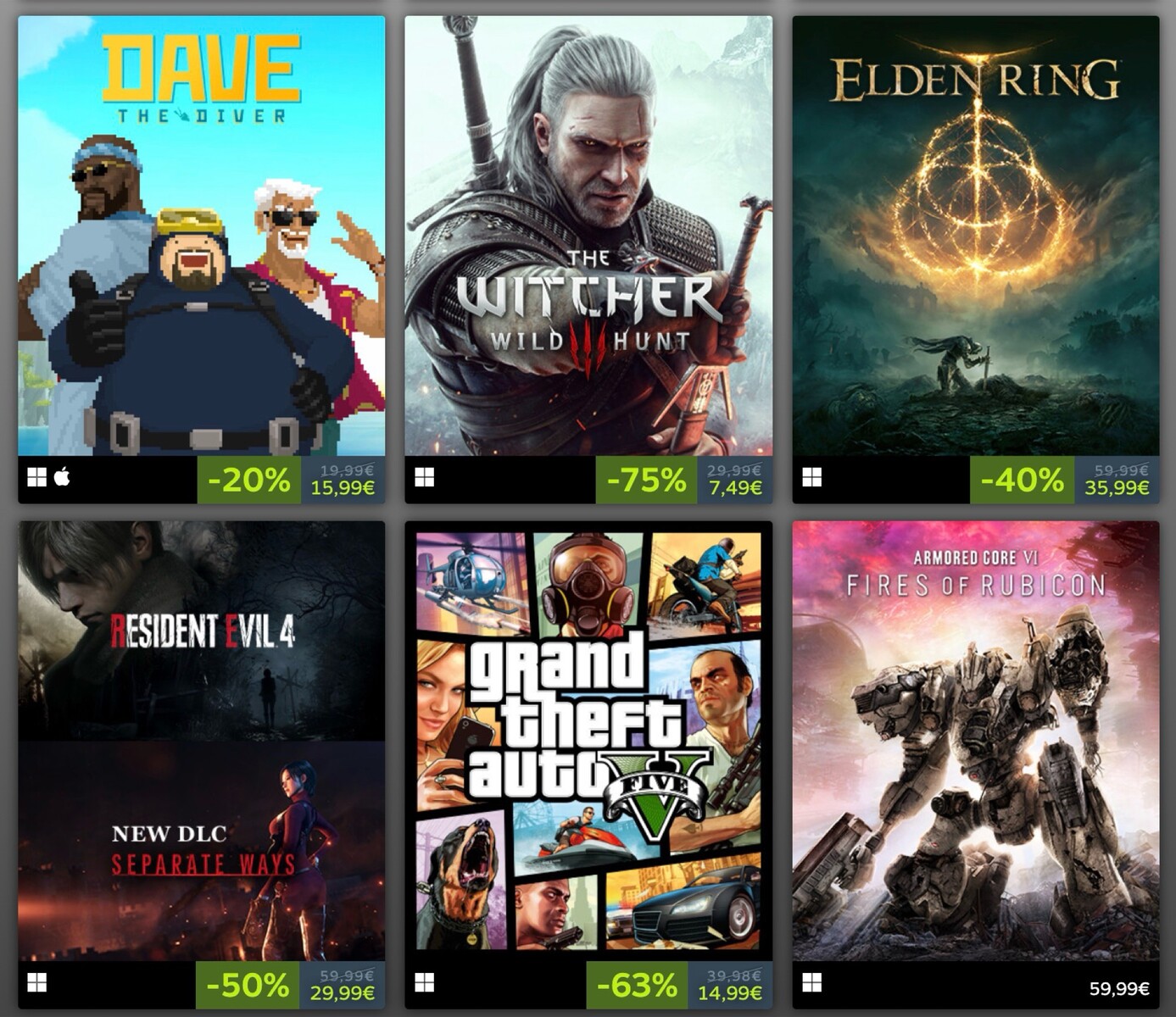Screen dimensions: 1176x1017
Task: Click the Windows icon under Grand Theft Auto V
Action: click(424, 983)
